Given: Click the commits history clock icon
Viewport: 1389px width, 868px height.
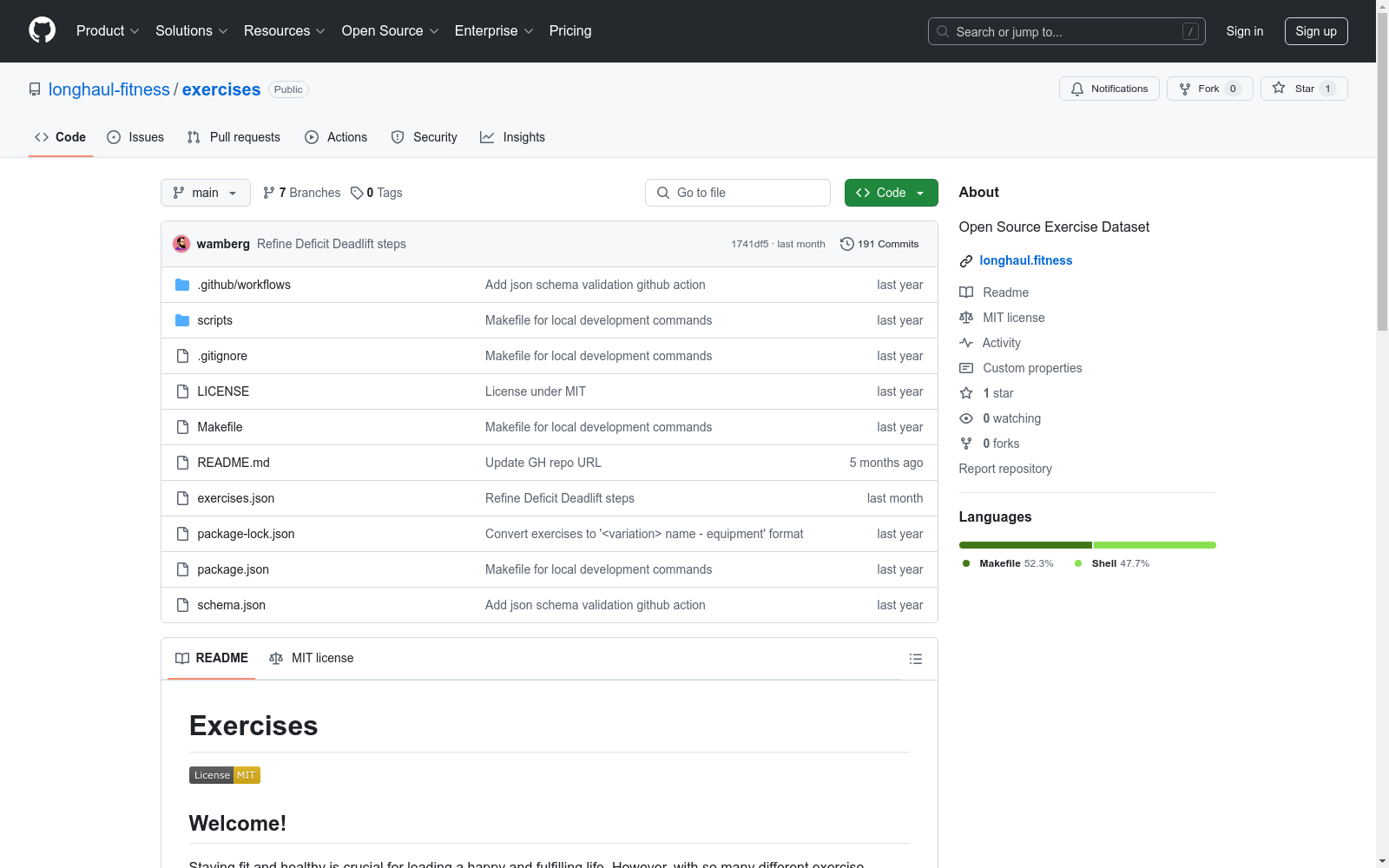Looking at the screenshot, I should coord(847,244).
